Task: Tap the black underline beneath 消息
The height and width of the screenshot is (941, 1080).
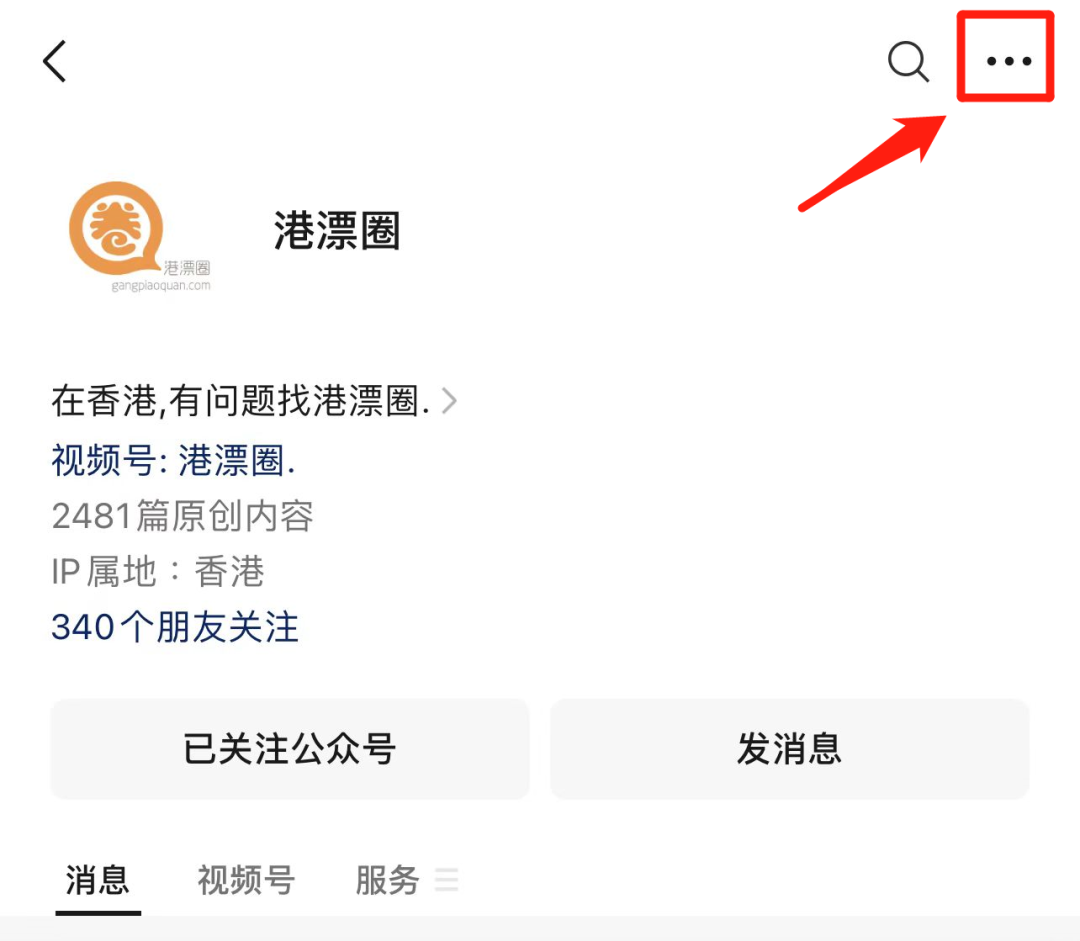Action: [98, 913]
